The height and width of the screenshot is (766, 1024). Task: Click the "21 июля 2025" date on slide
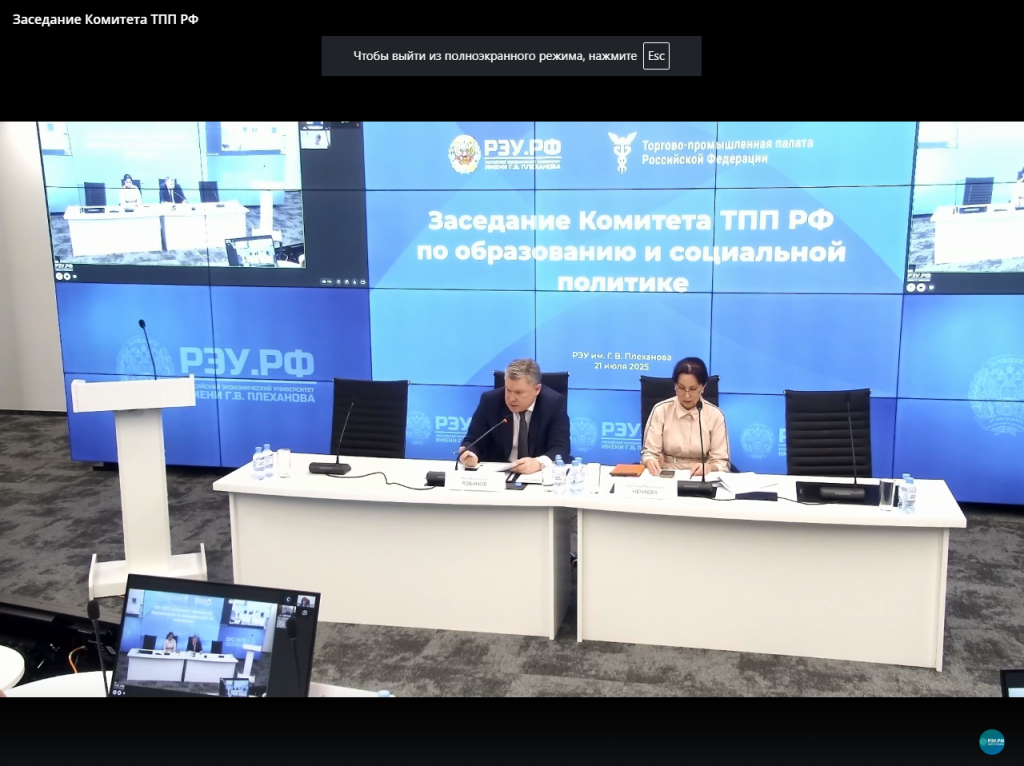pyautogui.click(x=621, y=366)
